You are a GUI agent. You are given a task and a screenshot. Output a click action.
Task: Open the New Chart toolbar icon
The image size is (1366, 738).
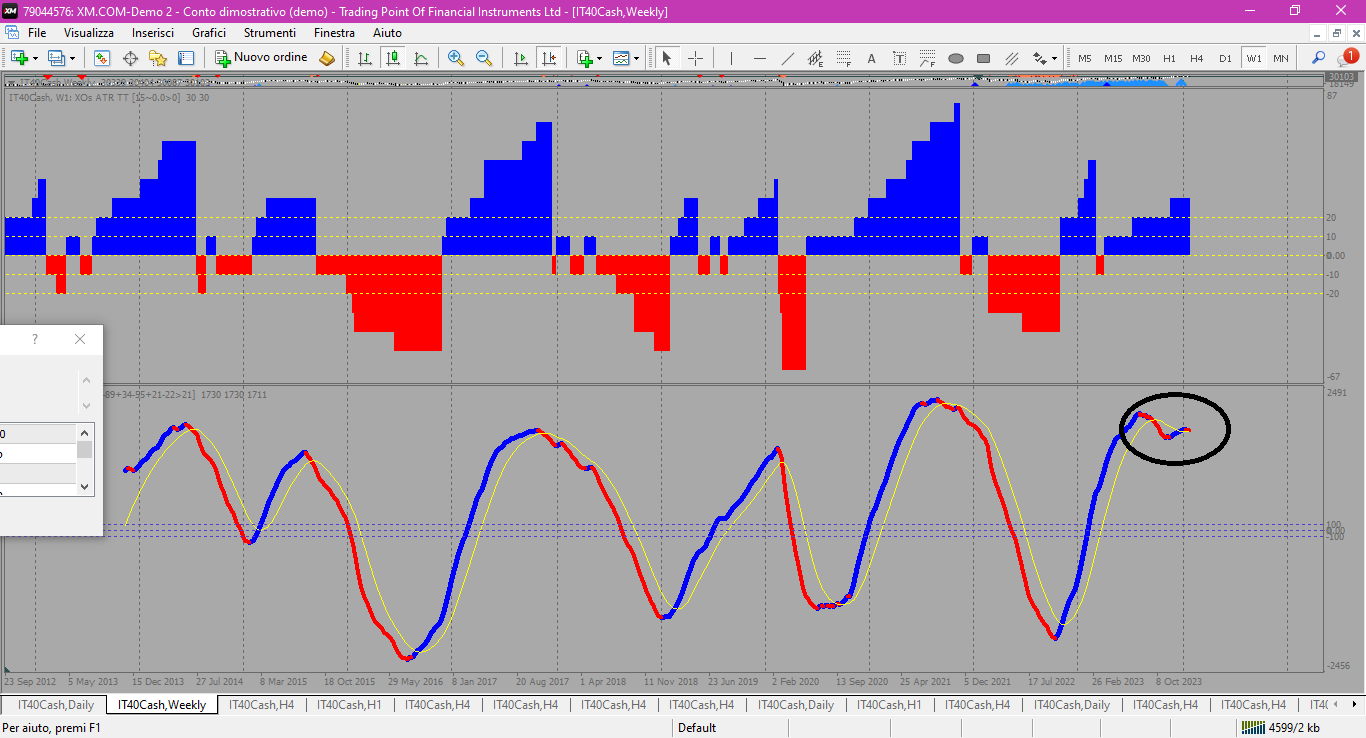[19, 58]
